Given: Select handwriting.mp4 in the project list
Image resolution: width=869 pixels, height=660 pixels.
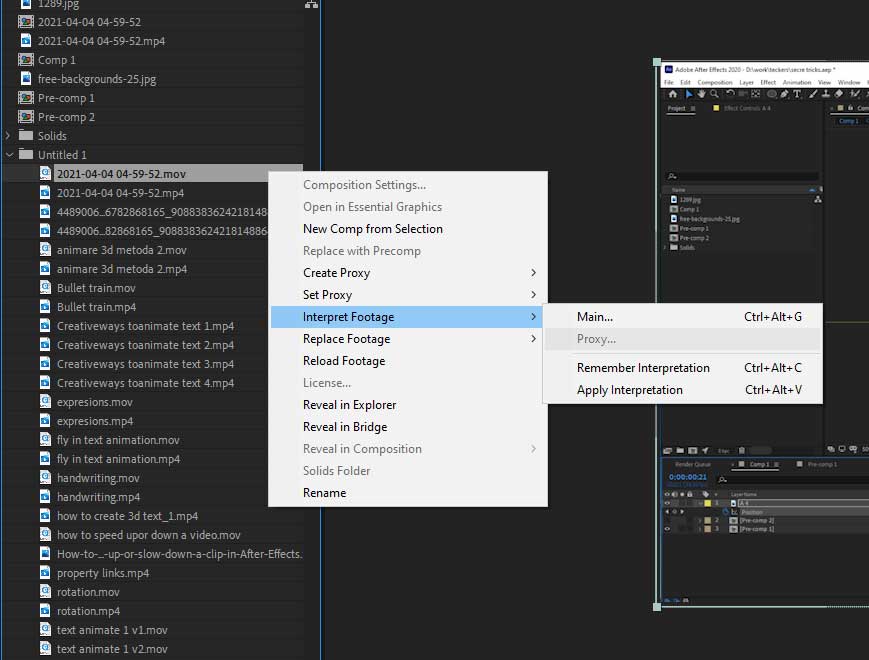Looking at the screenshot, I should [x=98, y=497].
